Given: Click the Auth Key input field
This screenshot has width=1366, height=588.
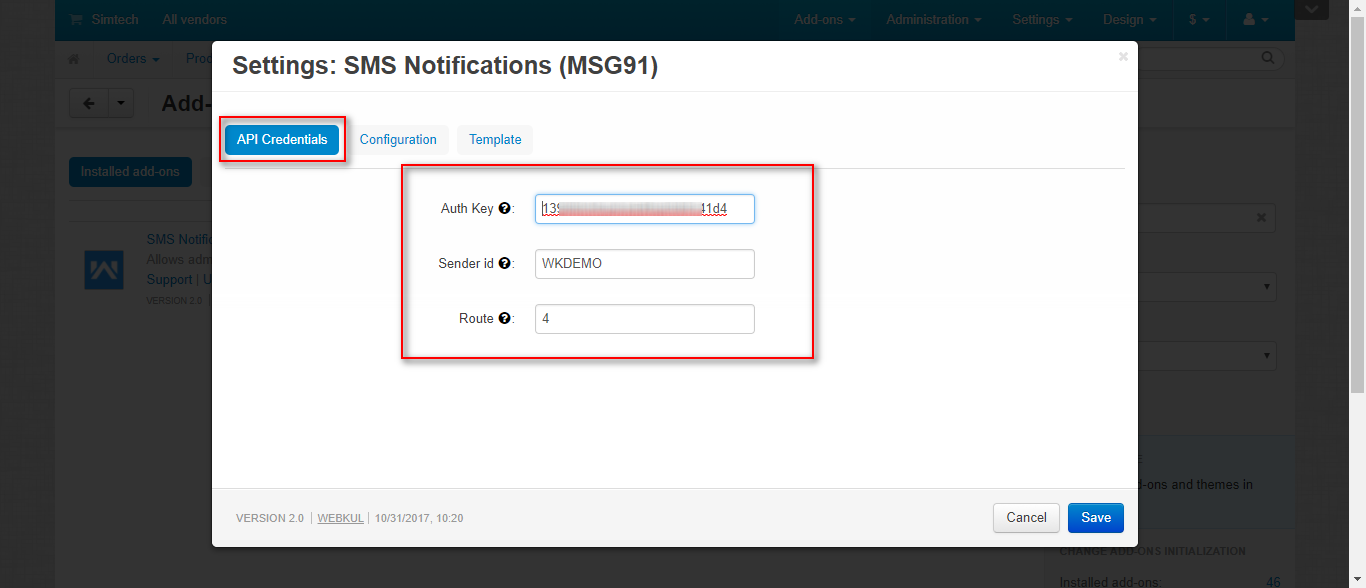Looking at the screenshot, I should [645, 209].
